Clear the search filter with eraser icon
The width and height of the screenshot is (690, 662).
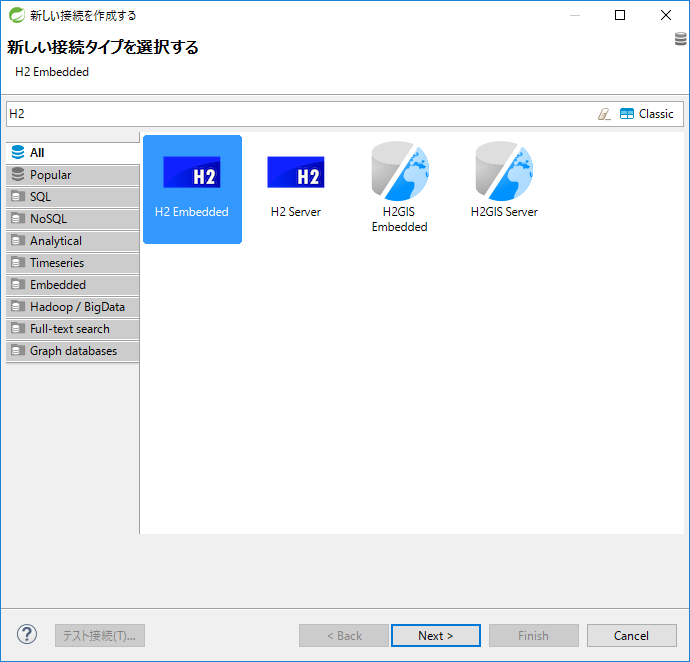tap(604, 114)
